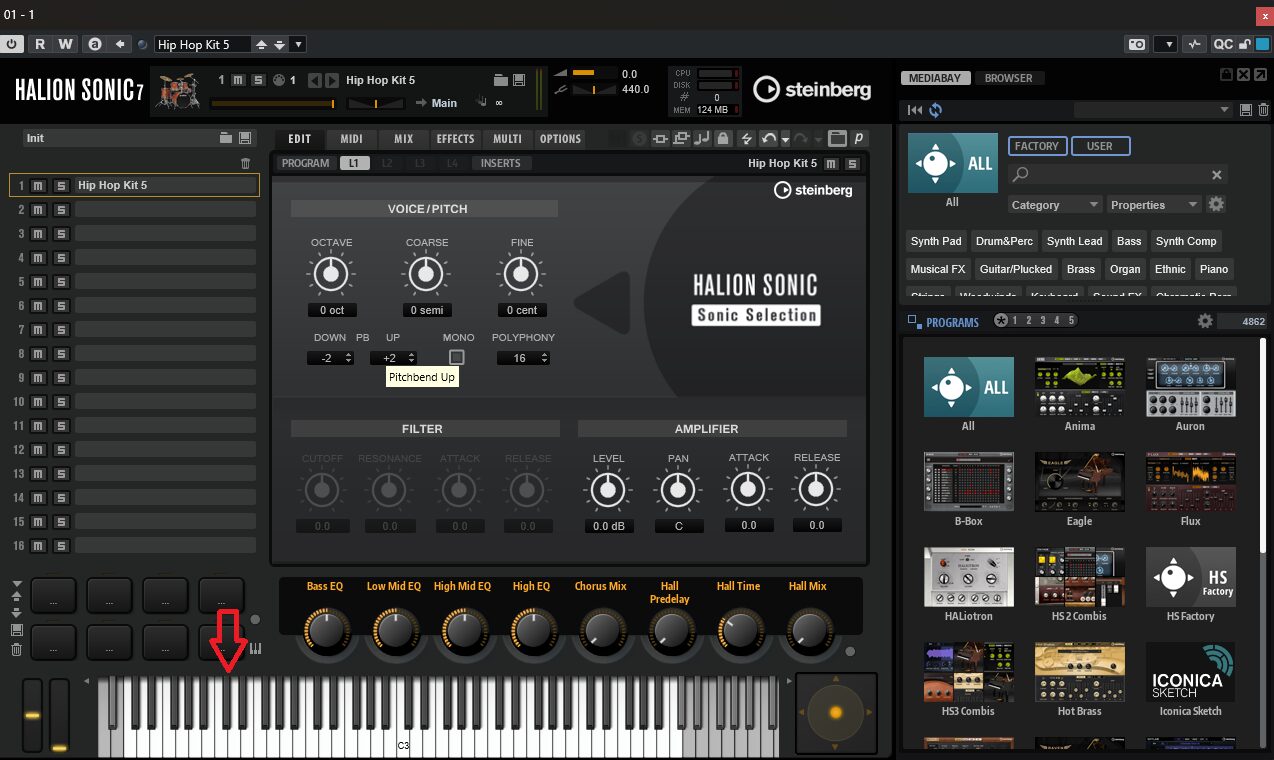Toggle small keyboard icon near trigger pads
The image size is (1274, 760).
(x=255, y=648)
